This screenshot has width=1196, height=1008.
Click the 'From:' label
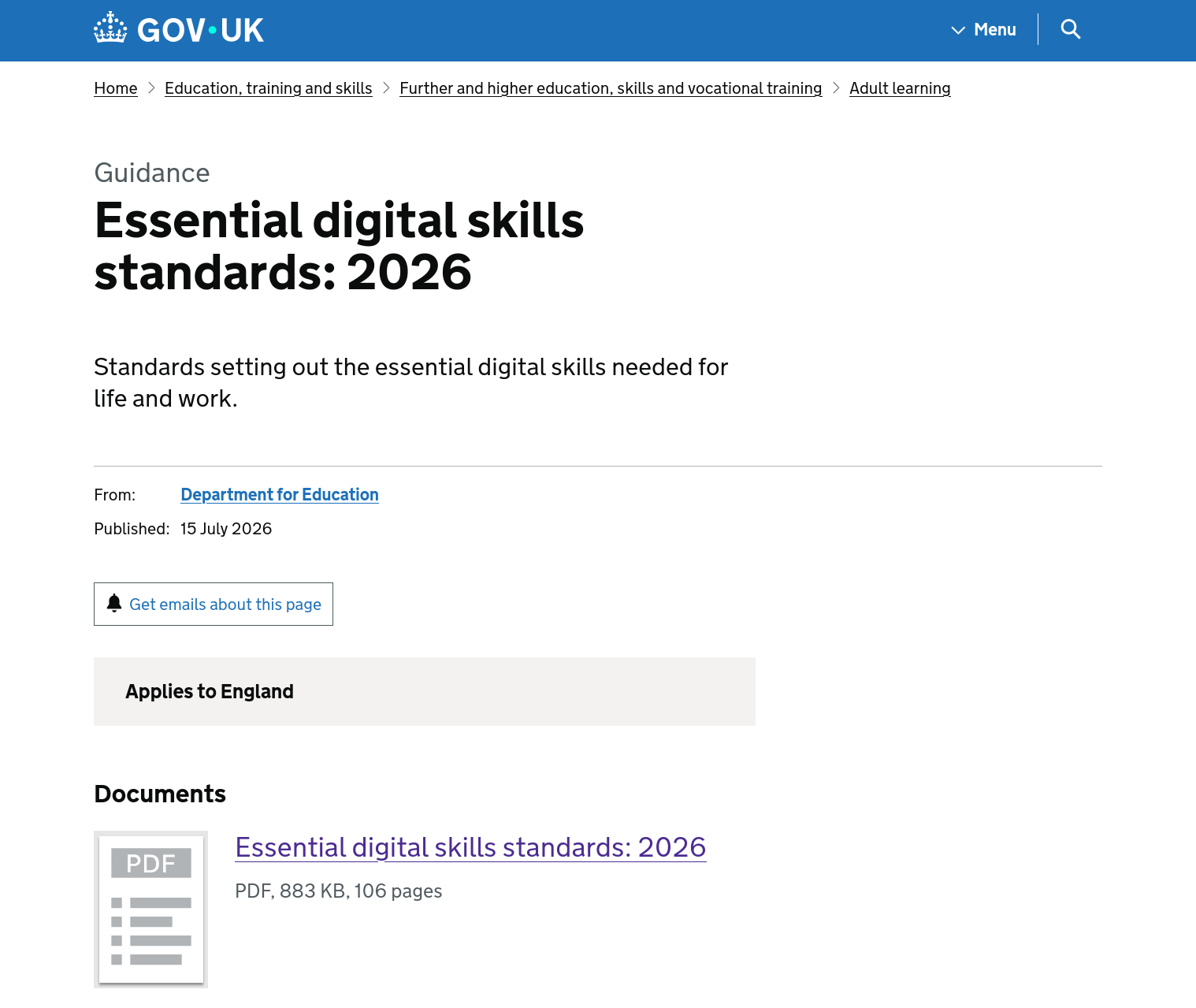tap(115, 495)
